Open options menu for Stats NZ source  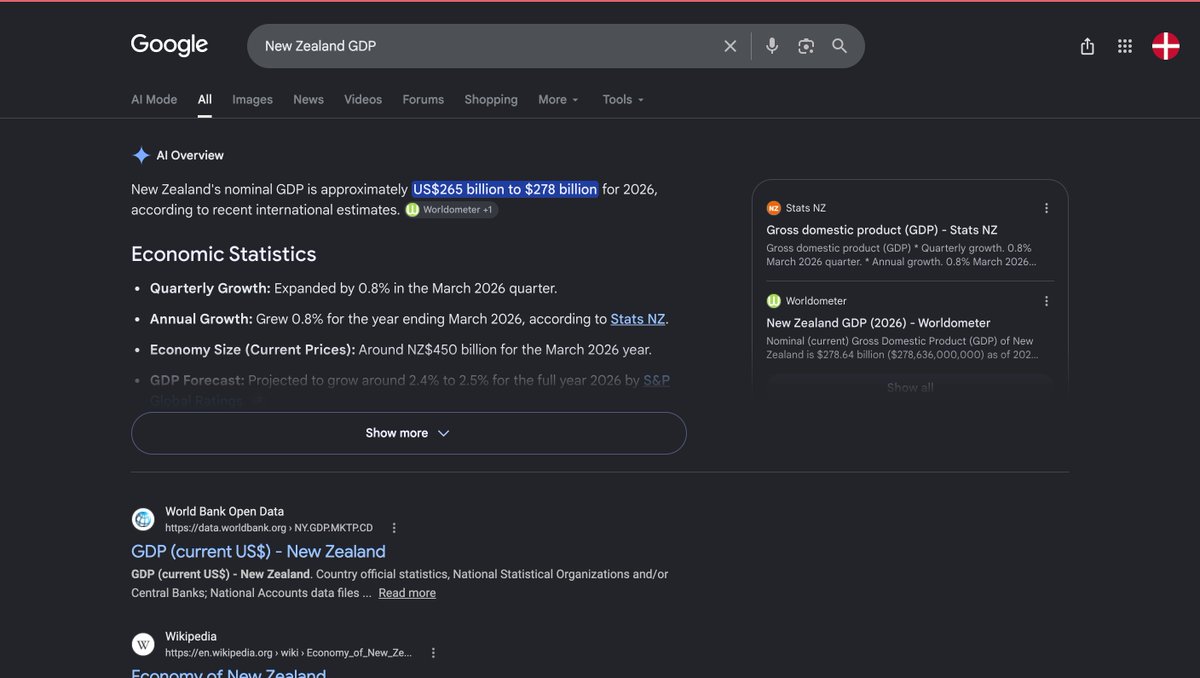(x=1047, y=208)
